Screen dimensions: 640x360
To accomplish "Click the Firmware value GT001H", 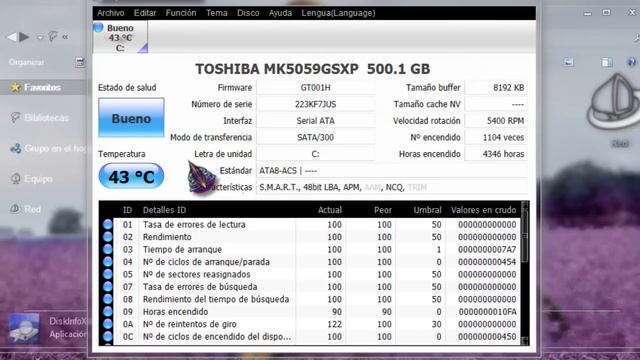I will [x=316, y=87].
